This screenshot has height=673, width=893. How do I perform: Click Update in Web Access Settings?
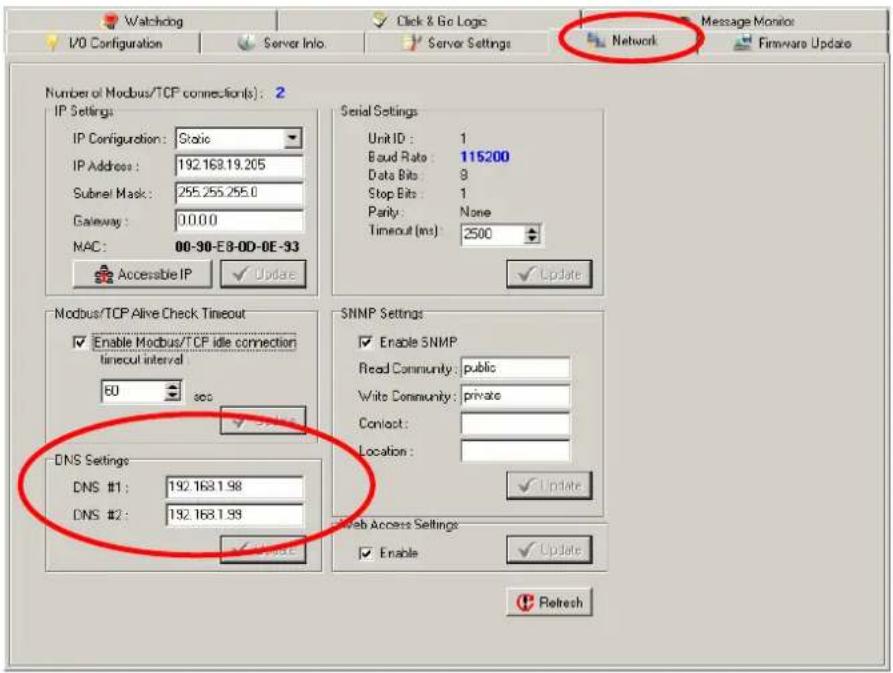click(549, 550)
